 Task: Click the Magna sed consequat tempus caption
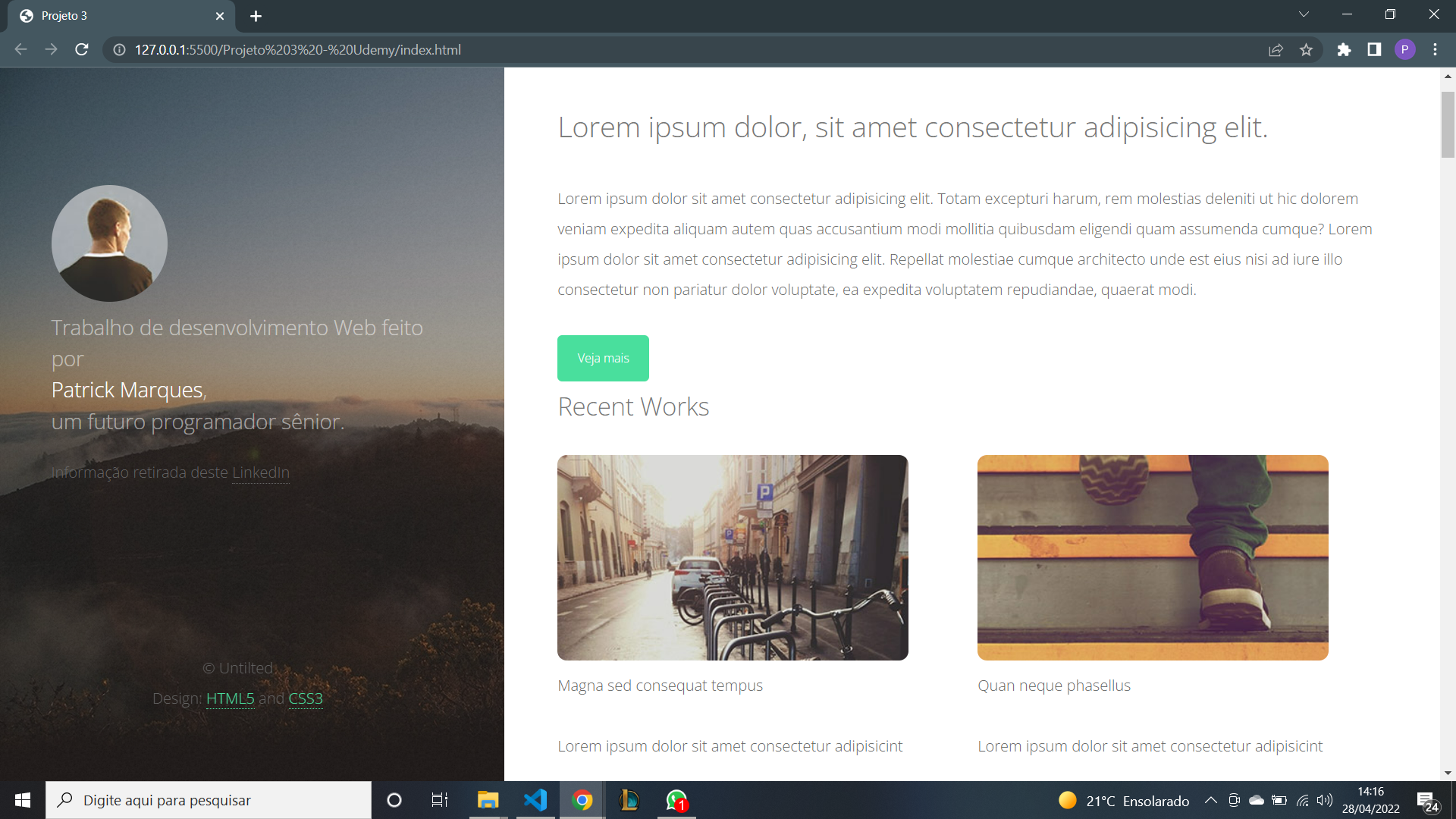[660, 686]
